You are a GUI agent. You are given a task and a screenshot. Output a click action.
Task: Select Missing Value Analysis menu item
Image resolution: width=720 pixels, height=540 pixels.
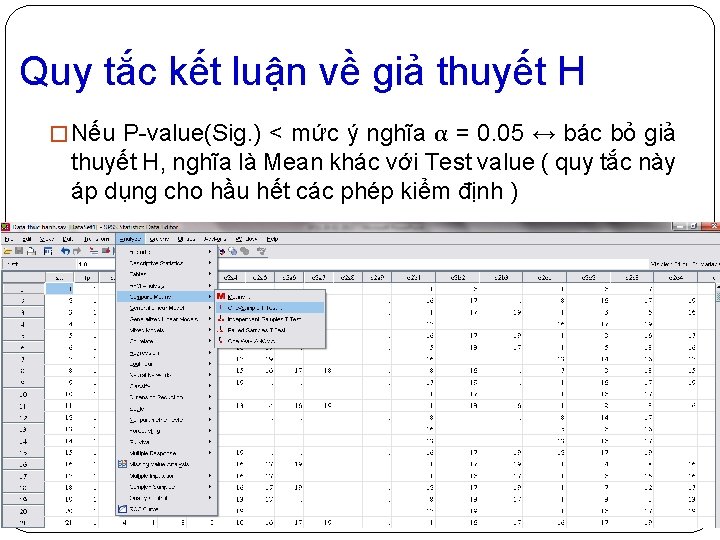click(166, 464)
